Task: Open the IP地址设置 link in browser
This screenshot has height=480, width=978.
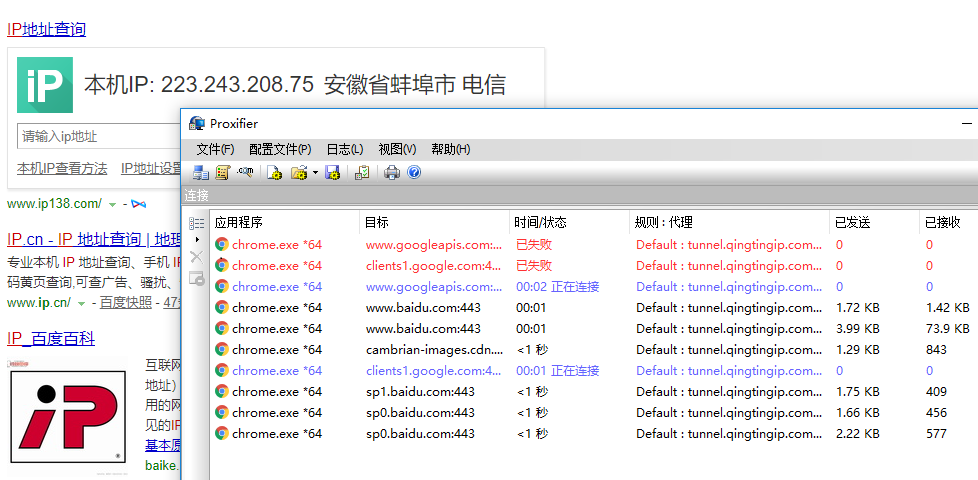Action: 151,168
